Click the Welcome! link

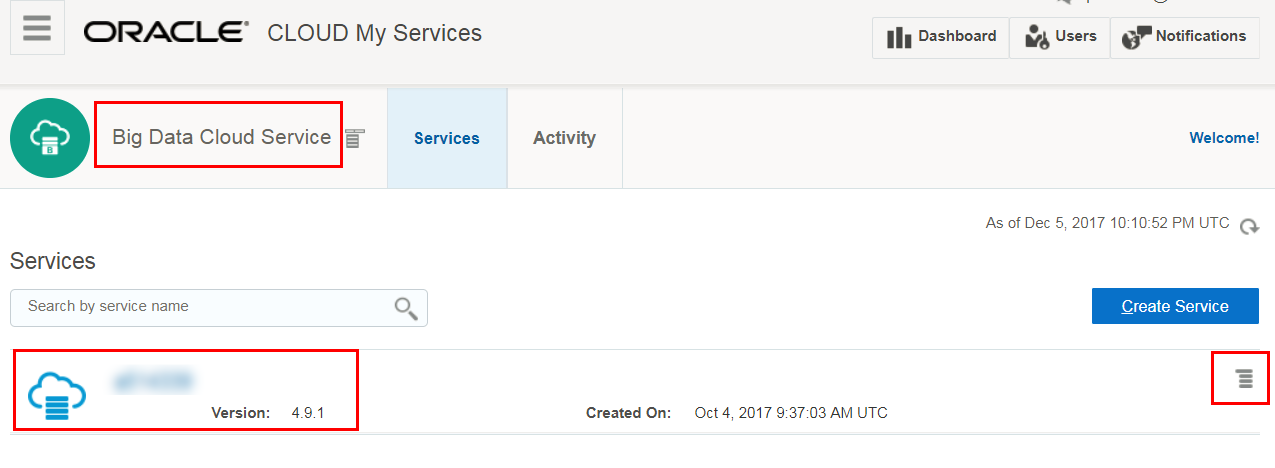click(1223, 138)
